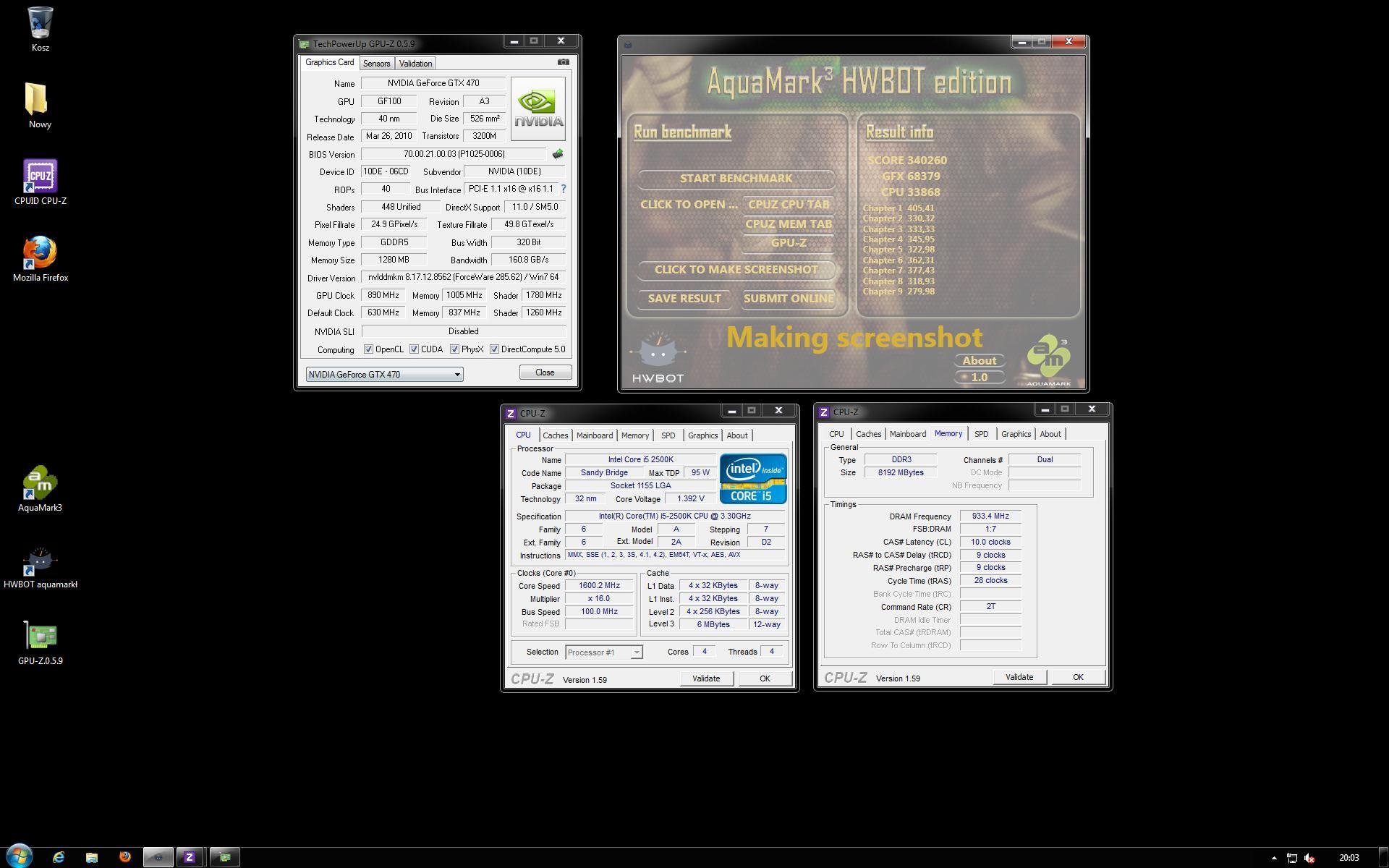Screen dimensions: 1389x868
Task: Open Caches tab in left CPU-Z window
Action: pos(555,435)
